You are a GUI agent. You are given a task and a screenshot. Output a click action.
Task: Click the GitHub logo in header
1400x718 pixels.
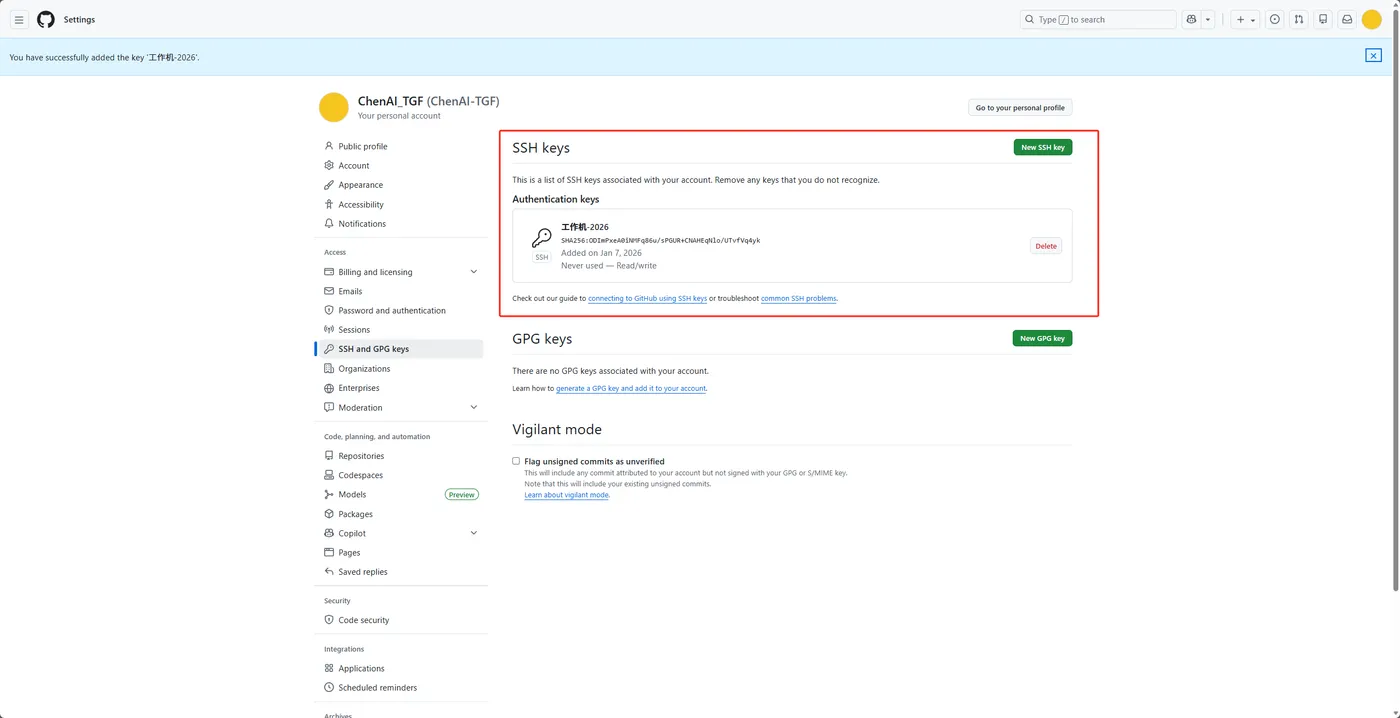(46, 19)
